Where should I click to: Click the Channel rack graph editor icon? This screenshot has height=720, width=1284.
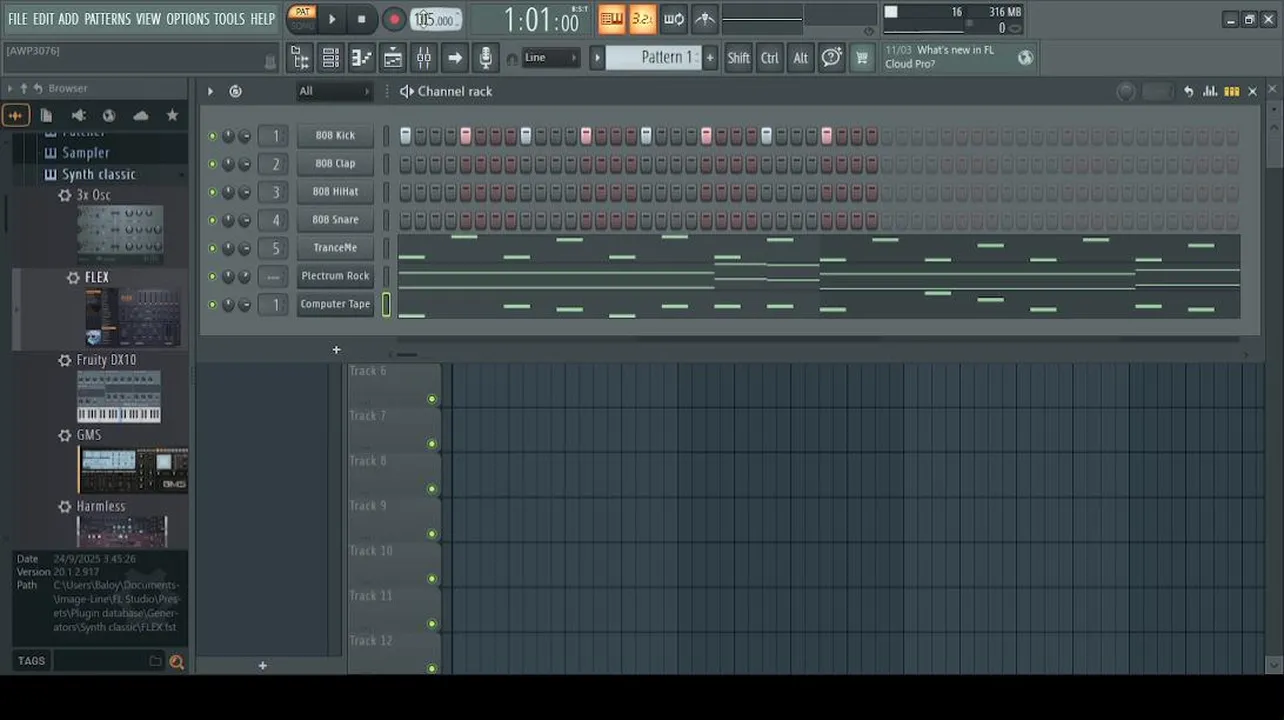tap(1210, 91)
